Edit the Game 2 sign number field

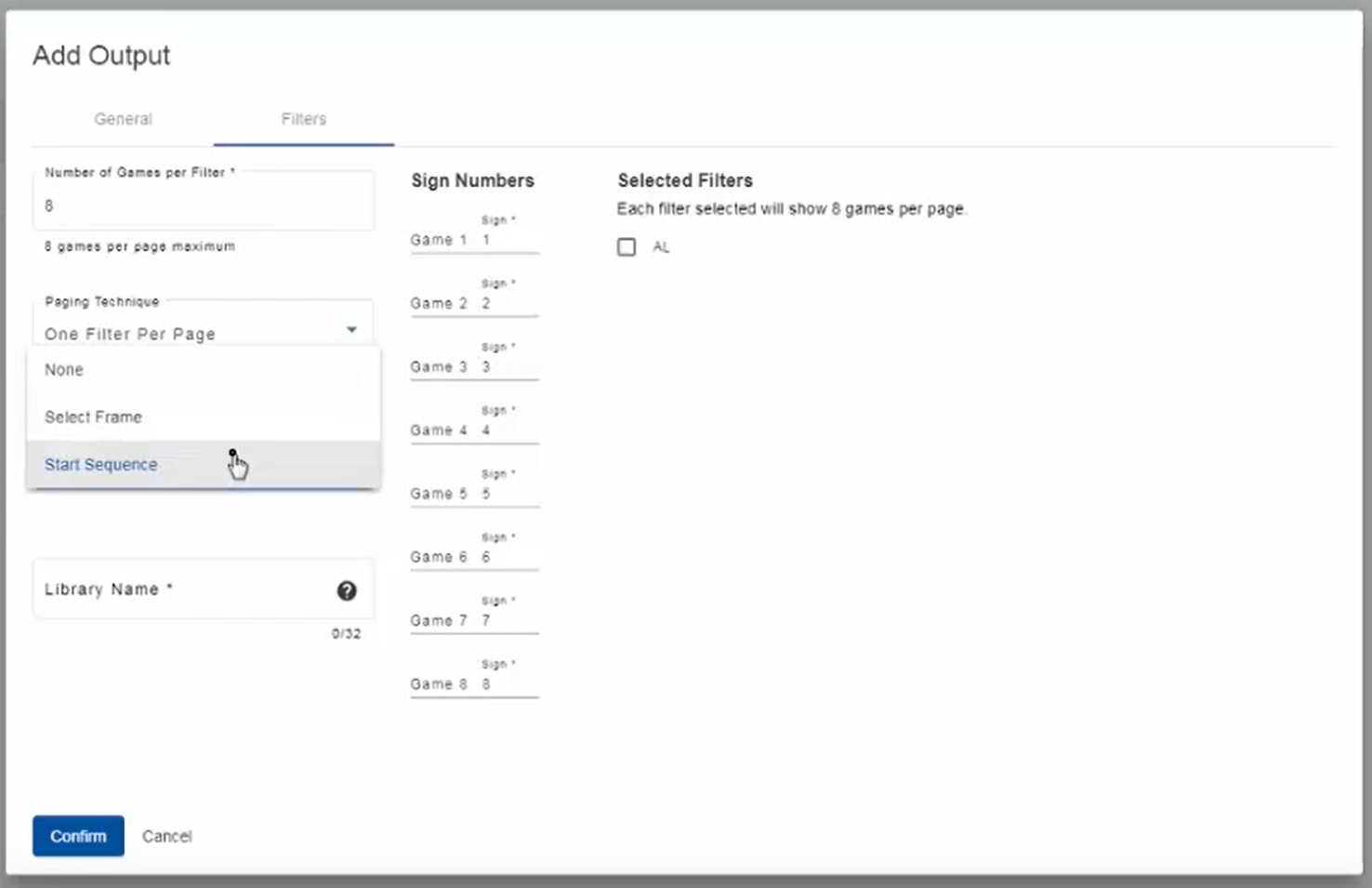coord(508,304)
